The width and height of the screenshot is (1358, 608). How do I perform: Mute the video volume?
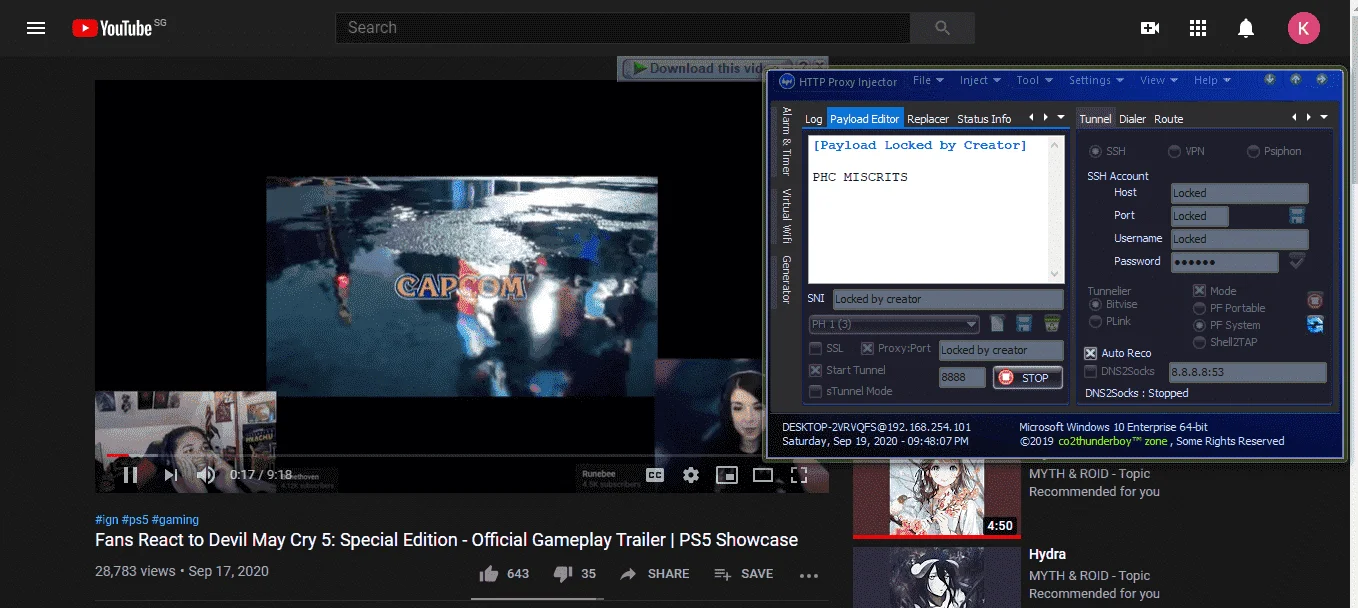click(x=206, y=475)
